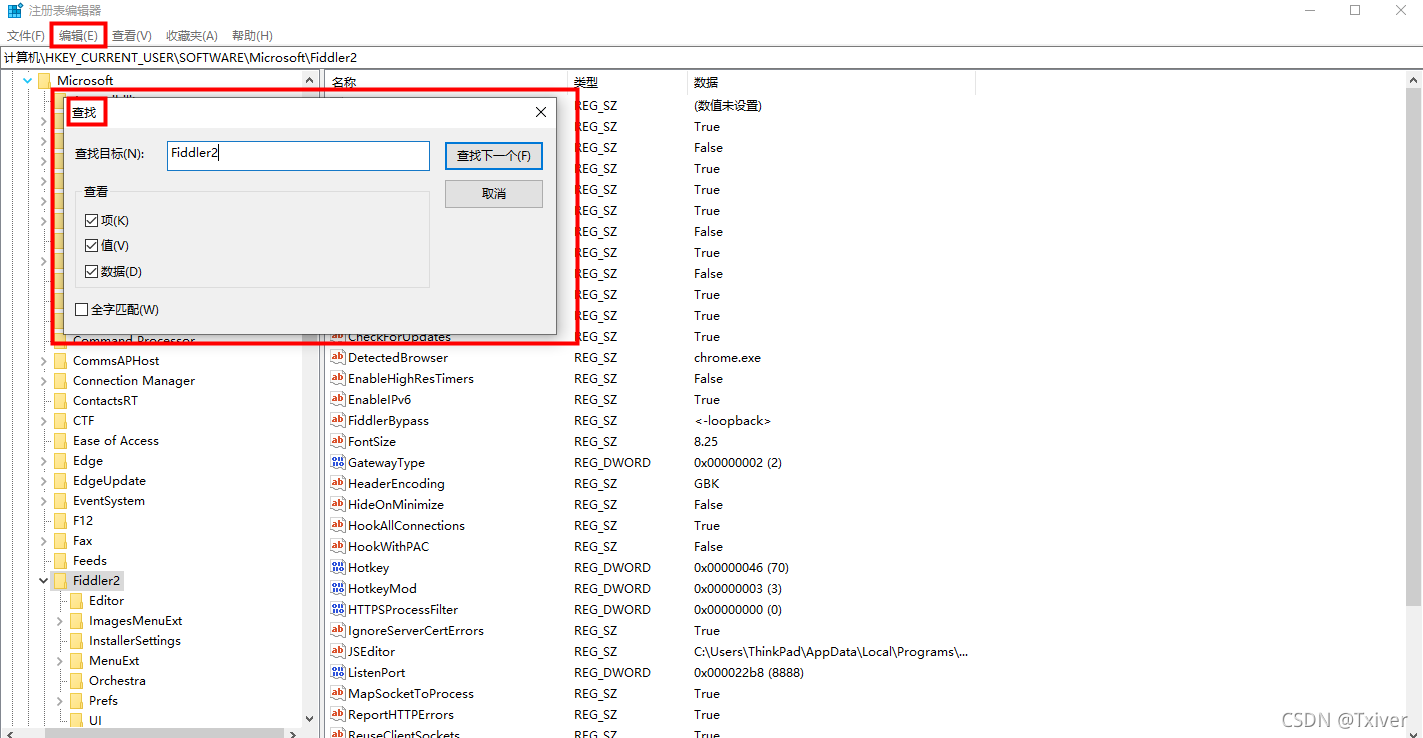The height and width of the screenshot is (738, 1423).
Task: Click the Registry Editor app icon in title bar
Action: pos(15,10)
